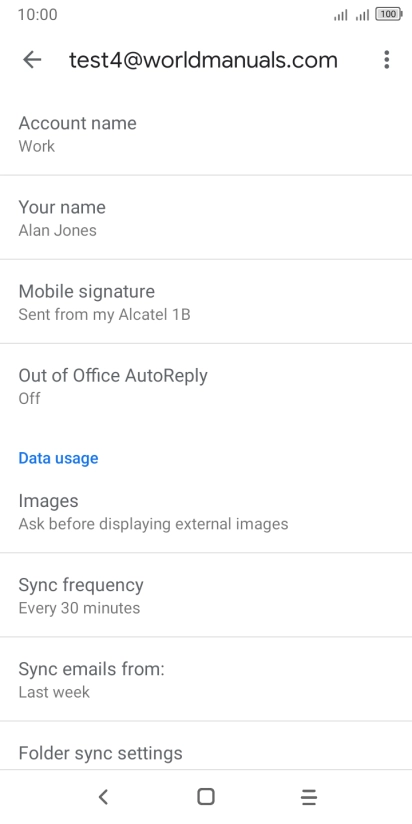Open Images display preference
The height and width of the screenshot is (824, 412).
point(206,511)
